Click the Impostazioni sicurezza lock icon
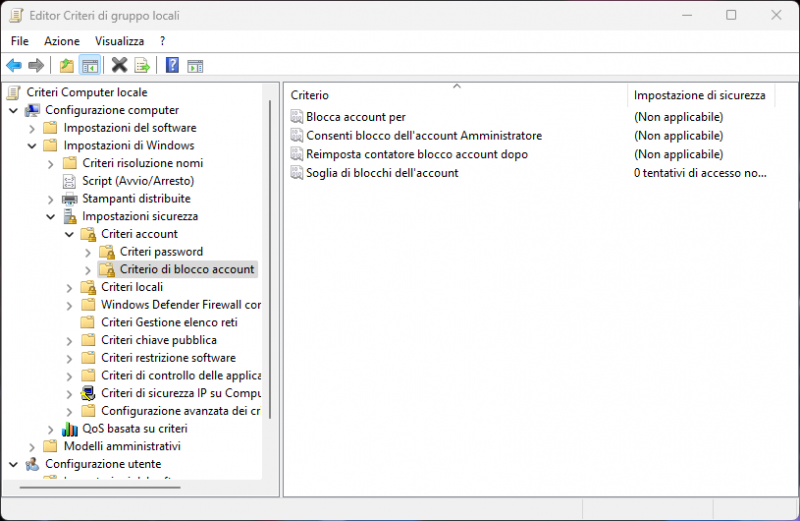This screenshot has width=800, height=521. point(69,216)
